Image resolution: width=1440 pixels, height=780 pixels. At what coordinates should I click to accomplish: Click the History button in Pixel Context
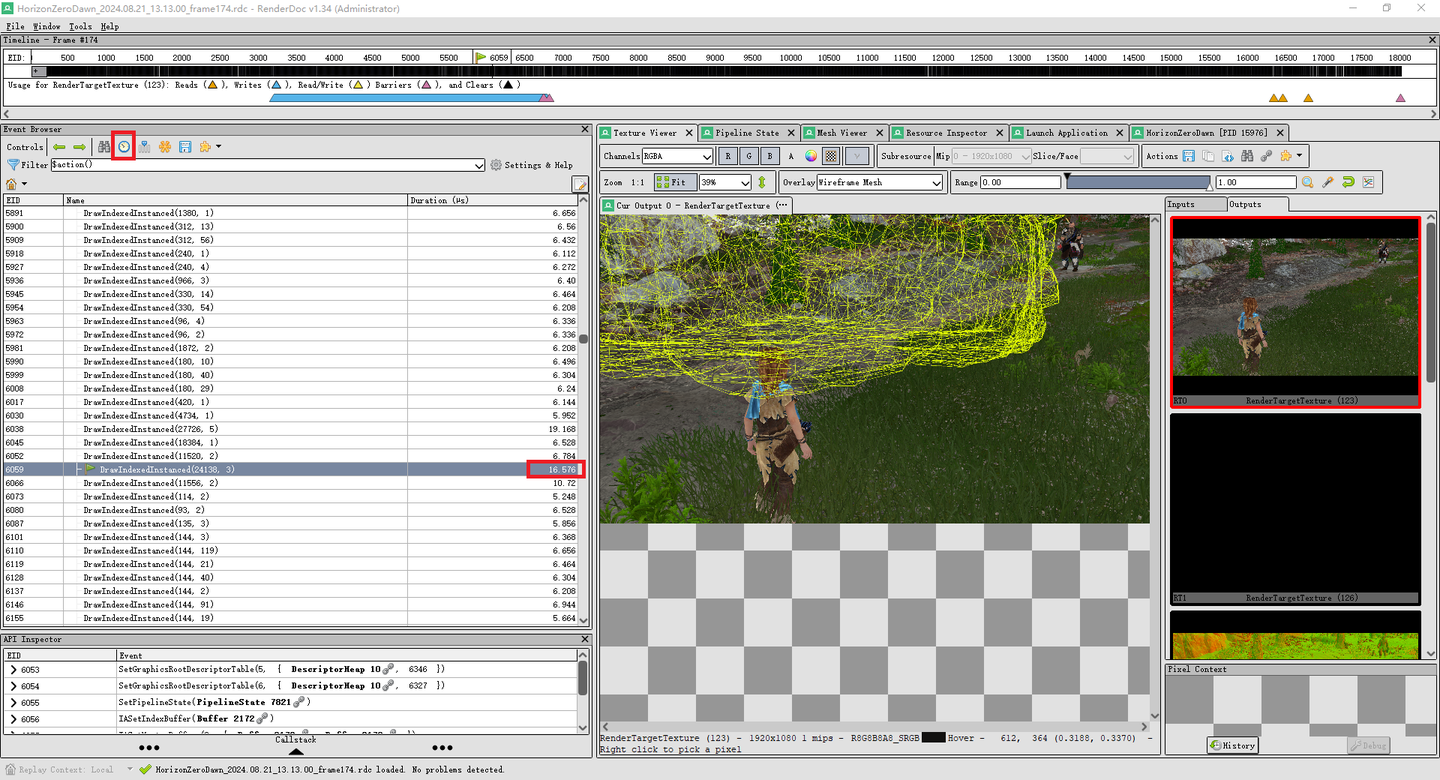(x=1232, y=745)
